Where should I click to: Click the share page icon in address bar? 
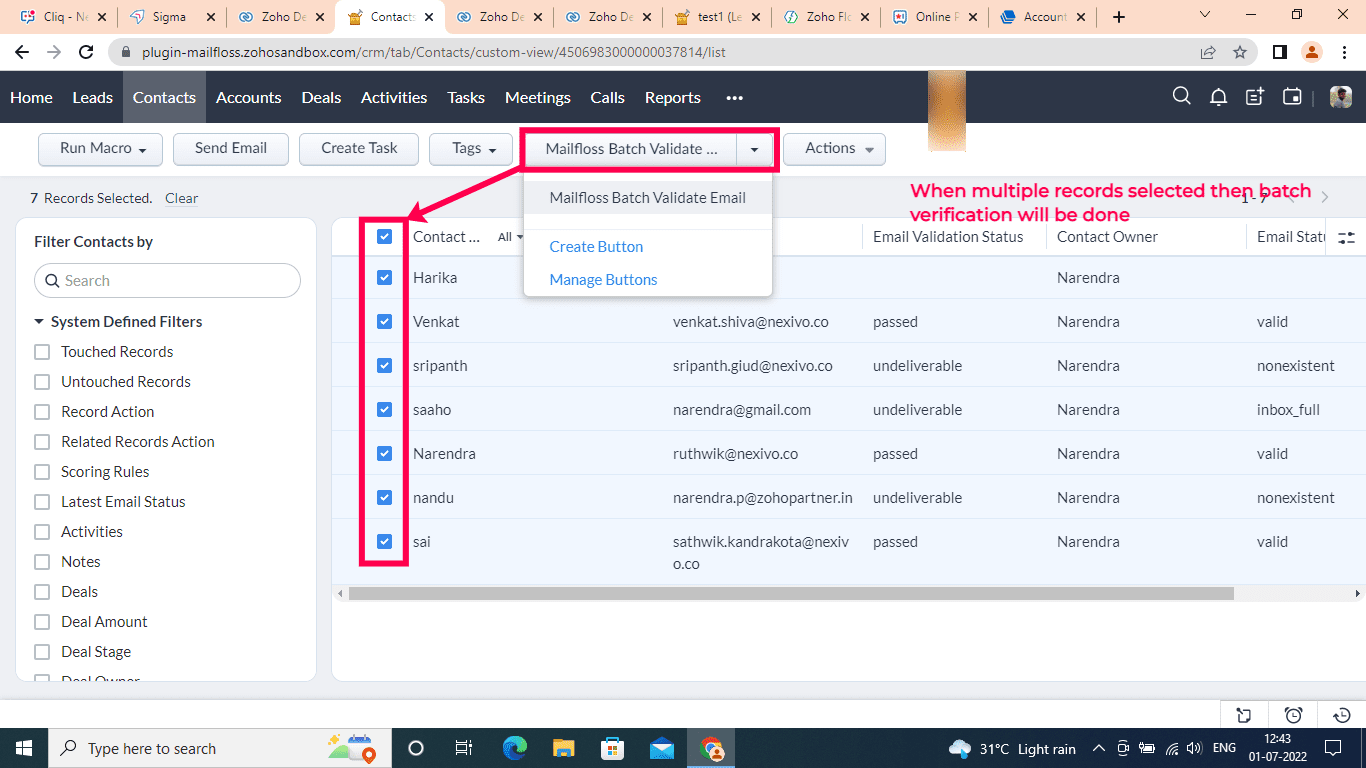tap(1208, 52)
